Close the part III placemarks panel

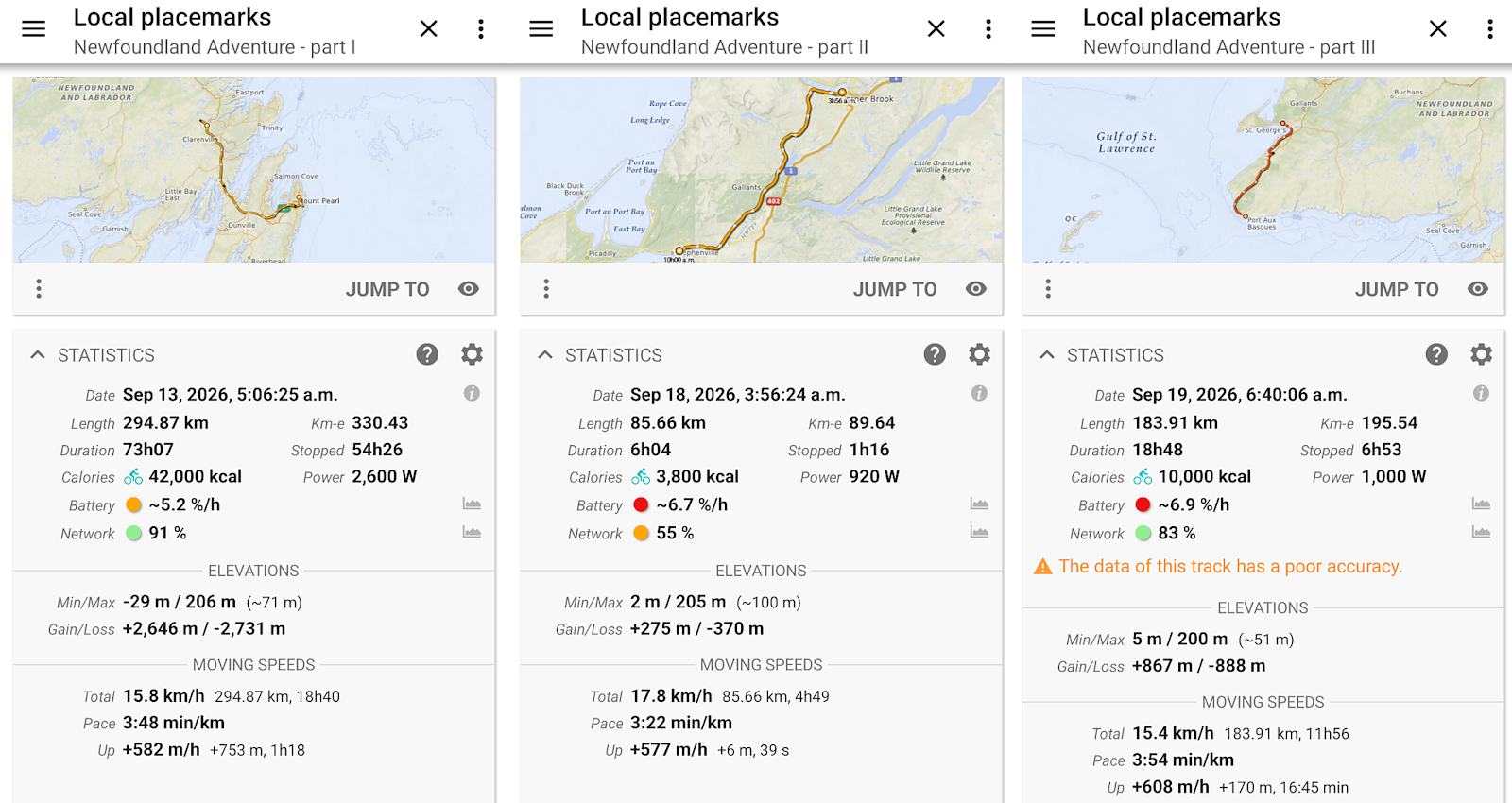pos(1438,29)
